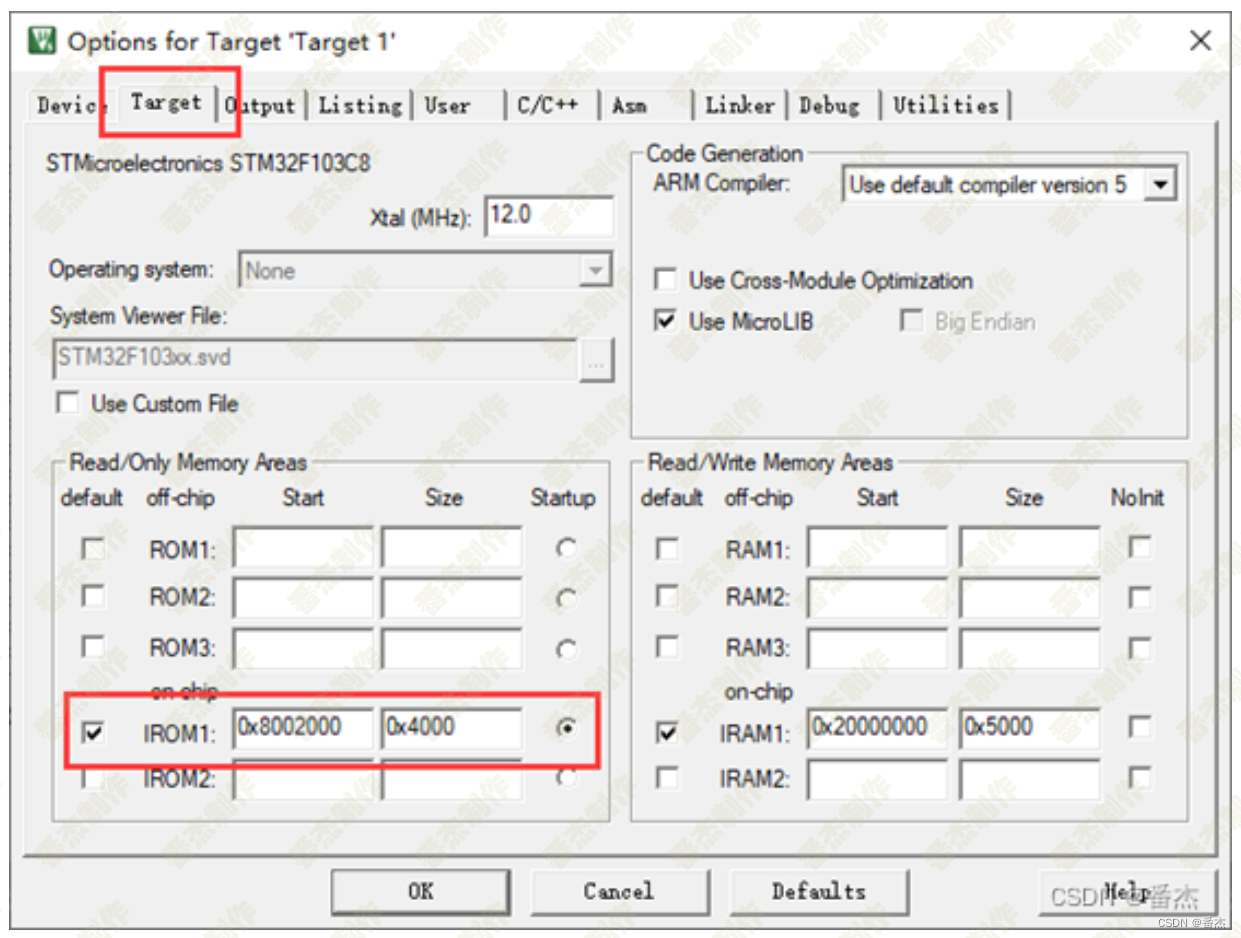Switch to the Device tab
The width and height of the screenshot is (1241, 938).
tap(68, 105)
